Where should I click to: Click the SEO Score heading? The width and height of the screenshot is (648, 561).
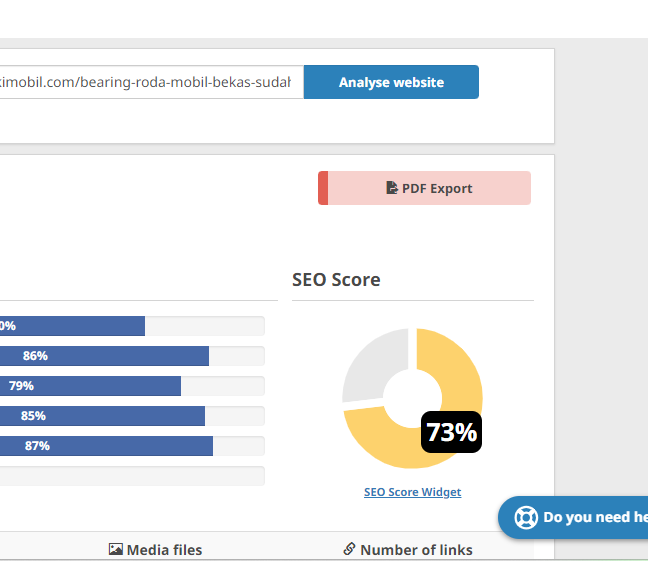(x=336, y=280)
